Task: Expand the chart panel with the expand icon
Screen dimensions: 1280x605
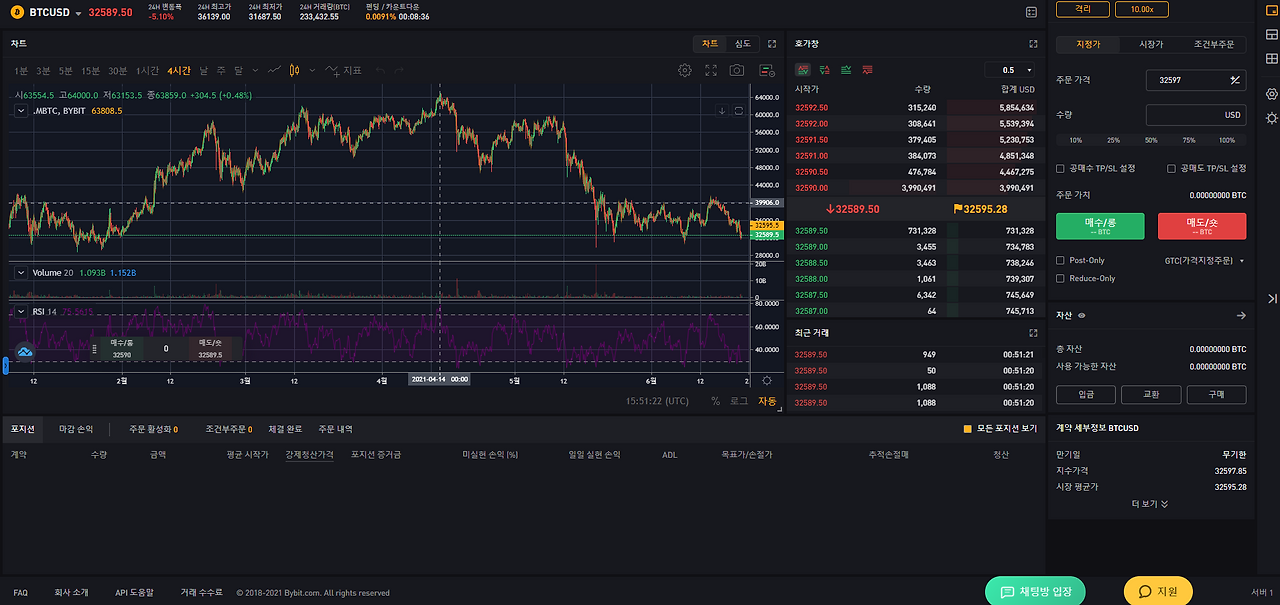Action: [772, 44]
